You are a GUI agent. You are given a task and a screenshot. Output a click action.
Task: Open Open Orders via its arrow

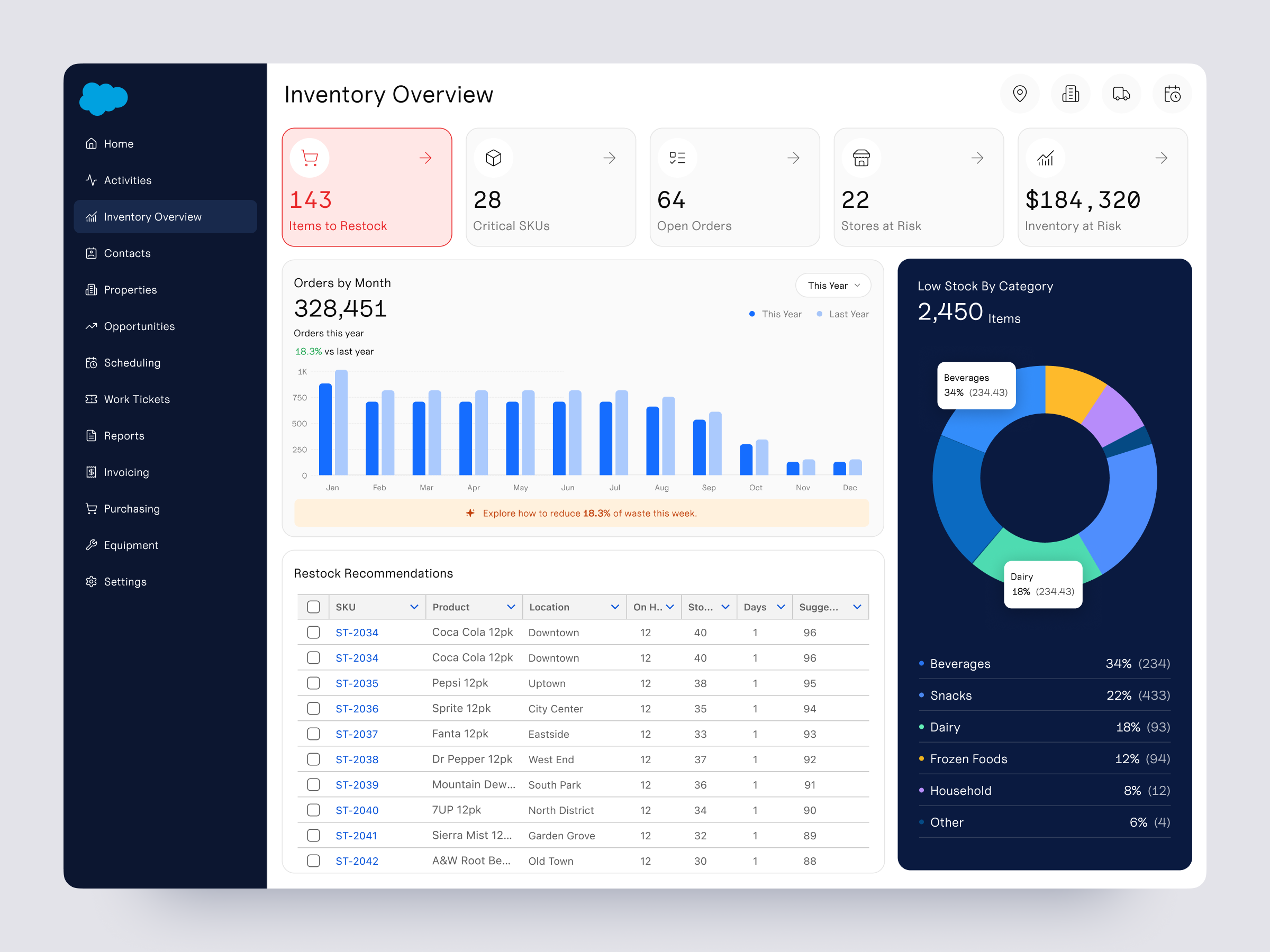(x=793, y=158)
